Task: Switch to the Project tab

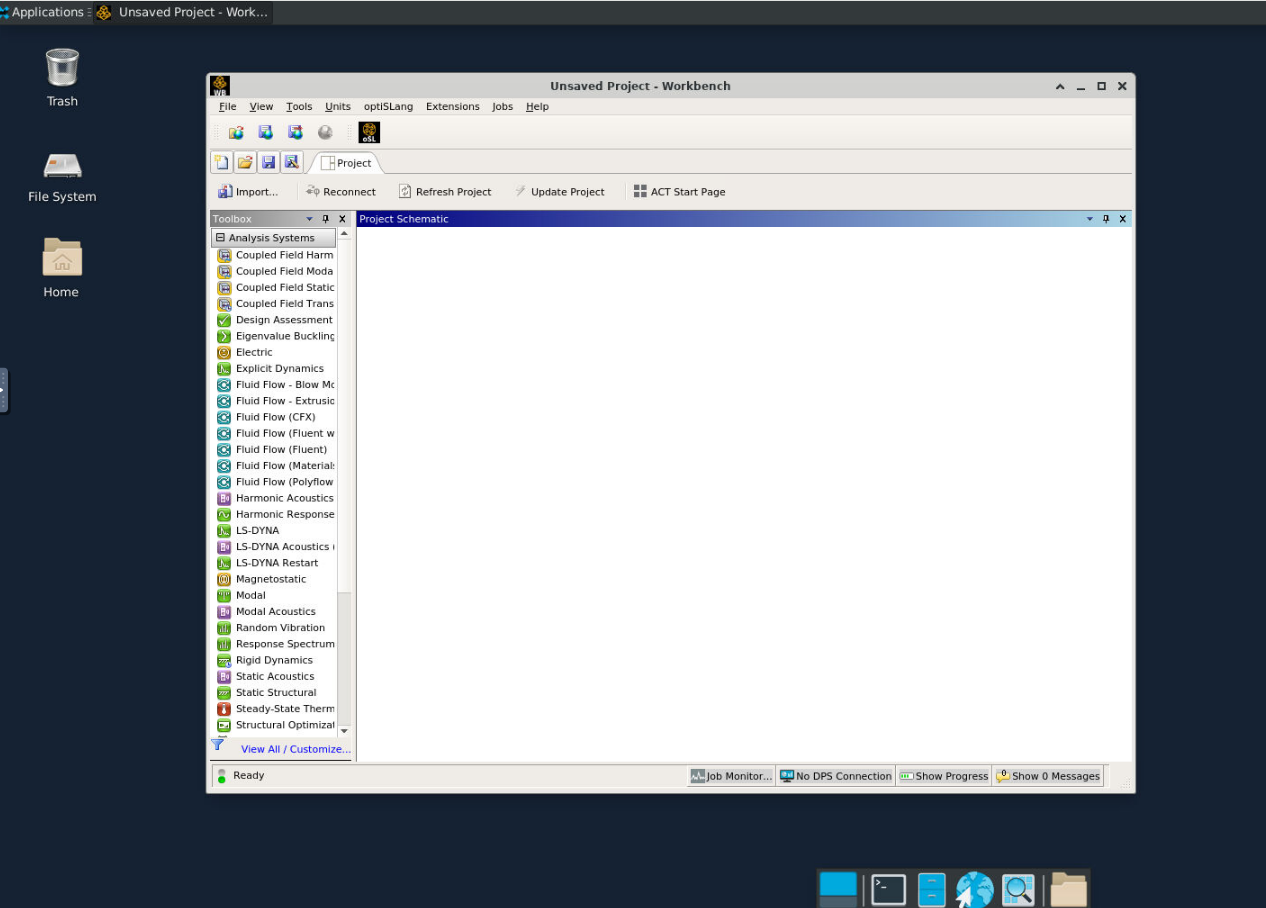Action: coord(346,163)
